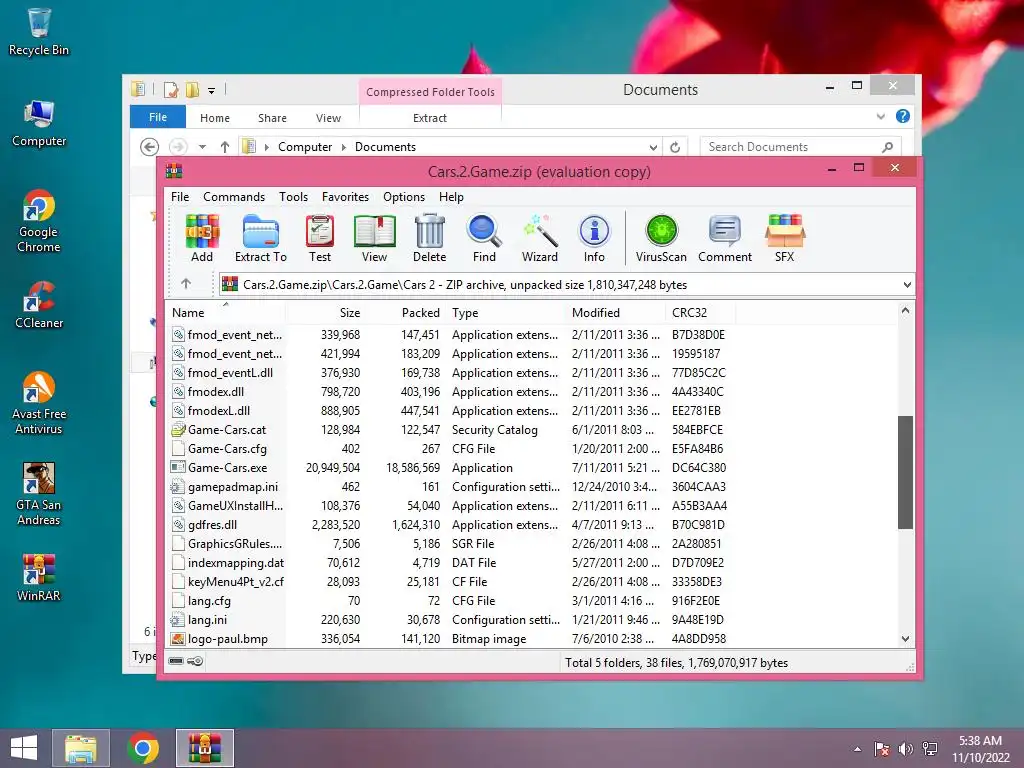The width and height of the screenshot is (1024, 768).
Task: Sort by Packed column header
Action: [x=404, y=313]
